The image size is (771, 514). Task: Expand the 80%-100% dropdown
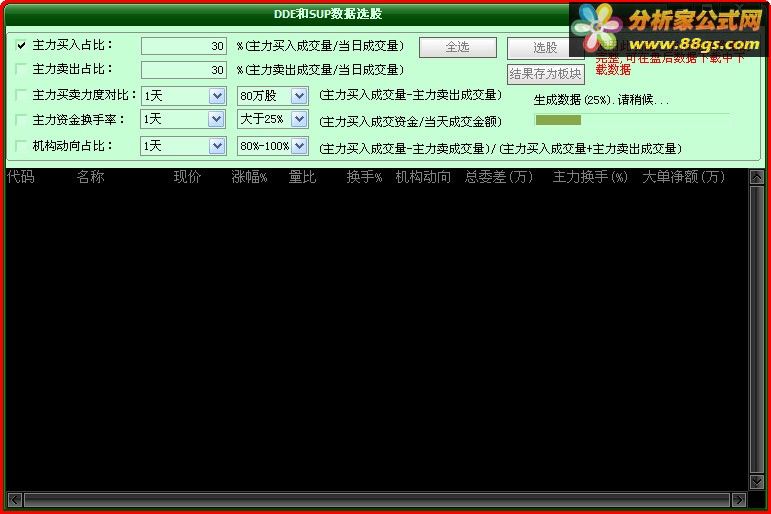pos(299,146)
